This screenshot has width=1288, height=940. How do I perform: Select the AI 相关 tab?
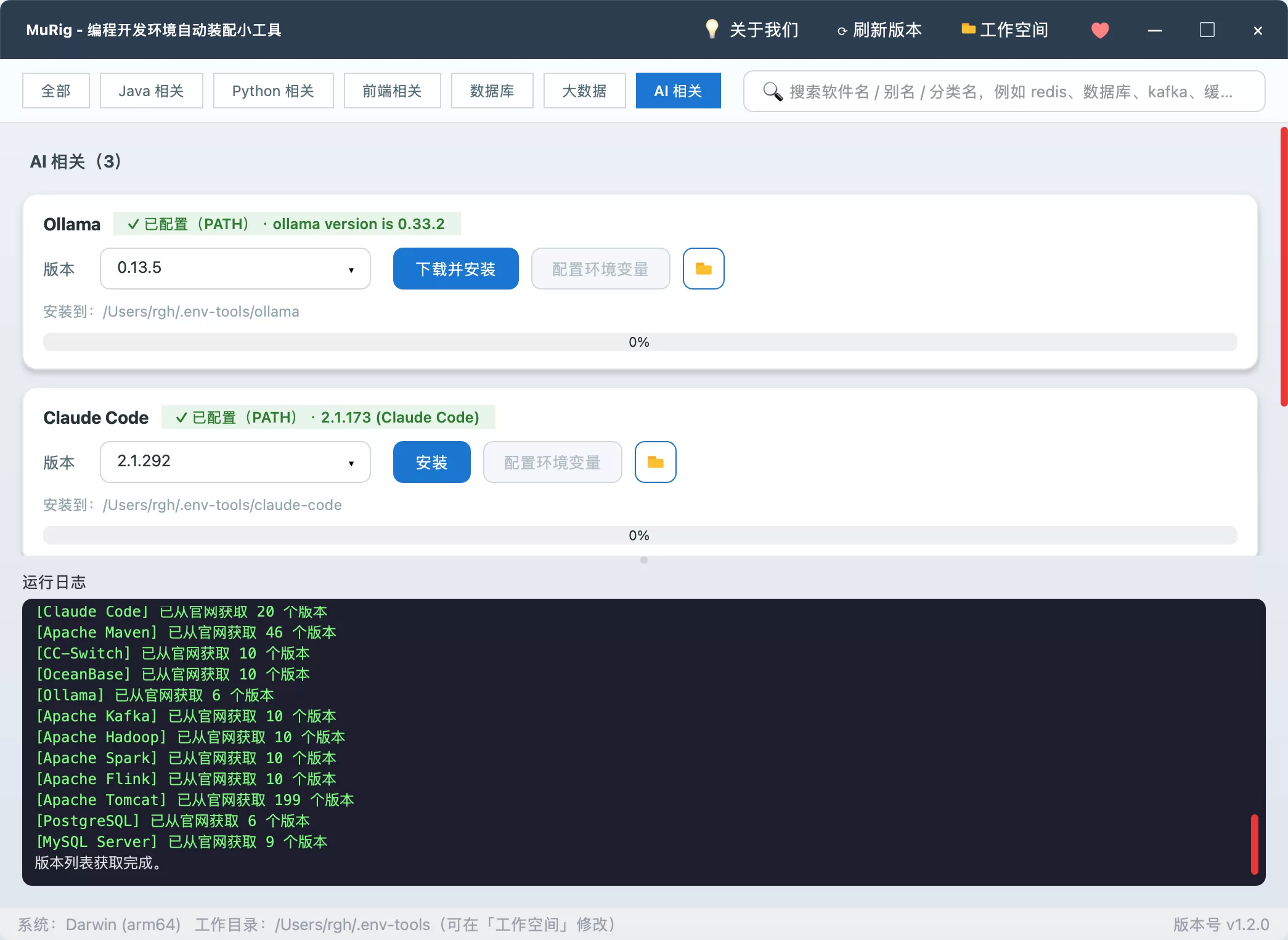click(x=678, y=91)
